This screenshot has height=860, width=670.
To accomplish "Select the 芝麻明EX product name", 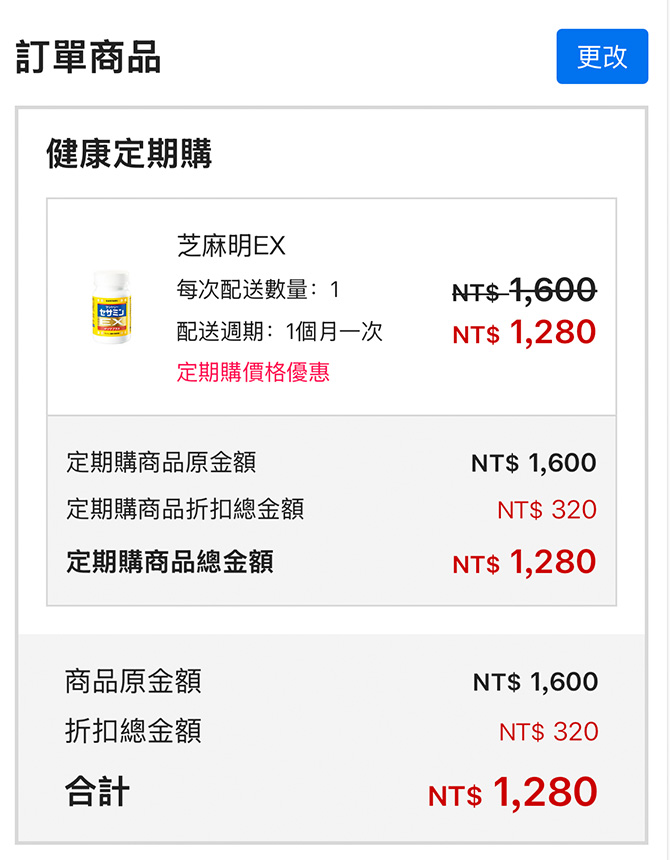I will (x=231, y=246).
